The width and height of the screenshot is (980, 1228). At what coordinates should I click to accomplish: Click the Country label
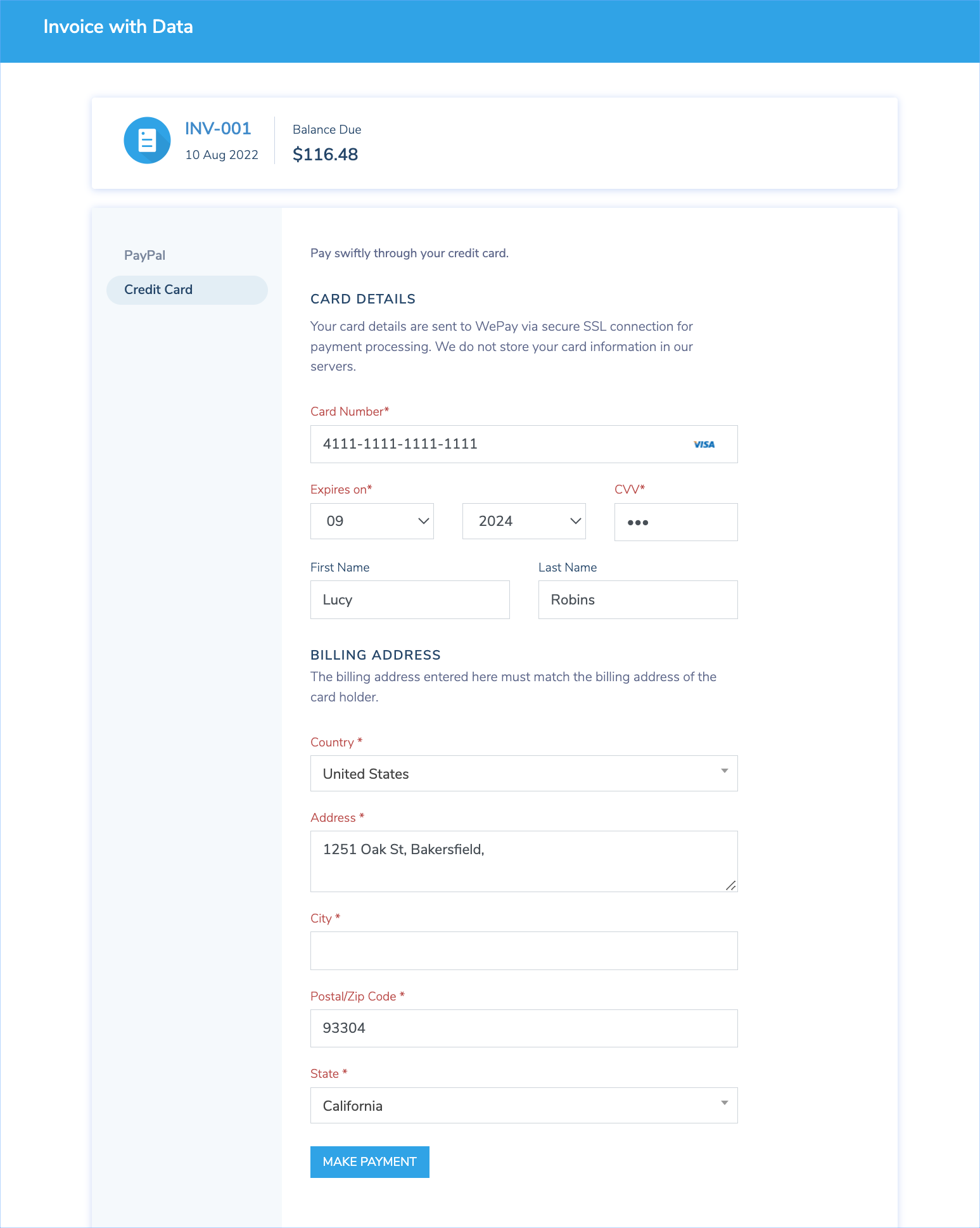click(336, 742)
